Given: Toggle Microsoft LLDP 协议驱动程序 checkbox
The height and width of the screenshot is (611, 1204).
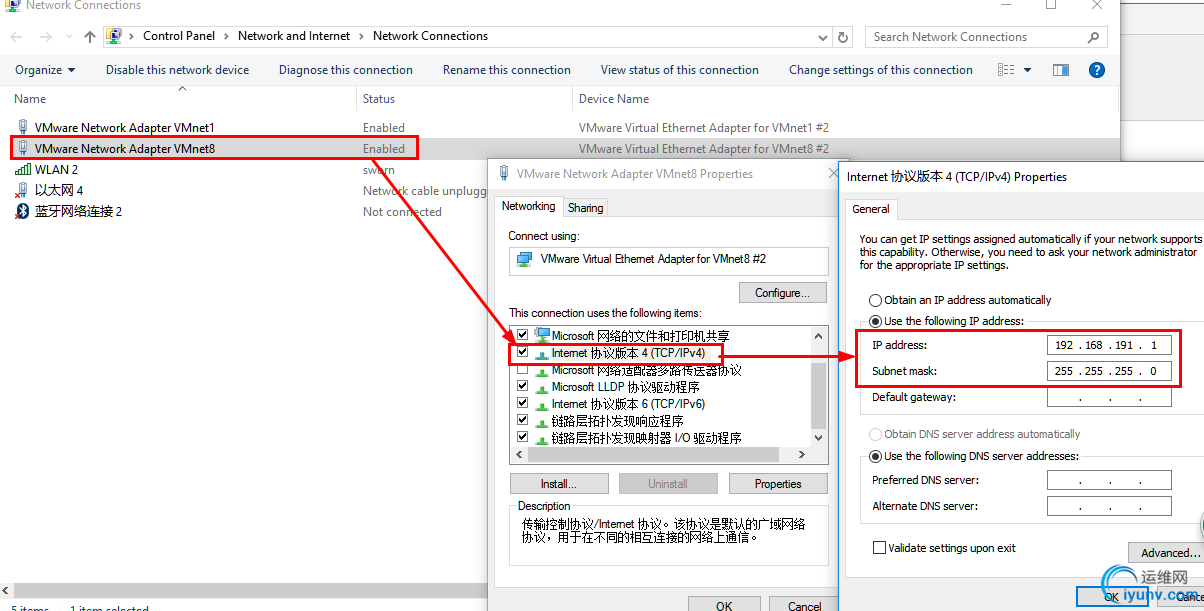Looking at the screenshot, I should coord(522,387).
